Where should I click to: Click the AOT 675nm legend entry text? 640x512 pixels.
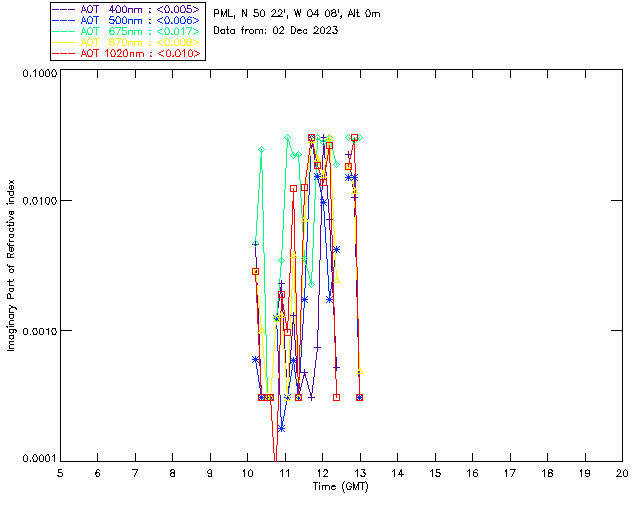140,31
